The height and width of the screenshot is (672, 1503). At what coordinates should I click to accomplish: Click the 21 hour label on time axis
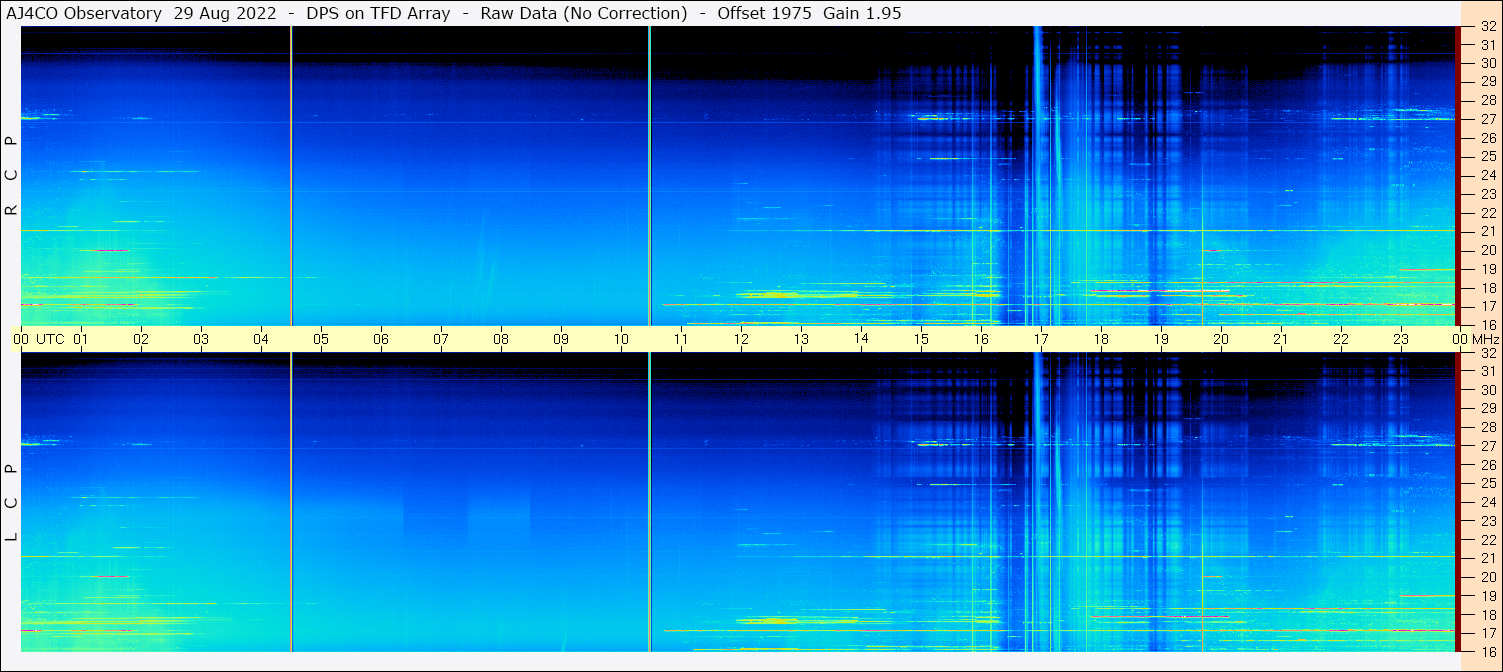[1281, 339]
